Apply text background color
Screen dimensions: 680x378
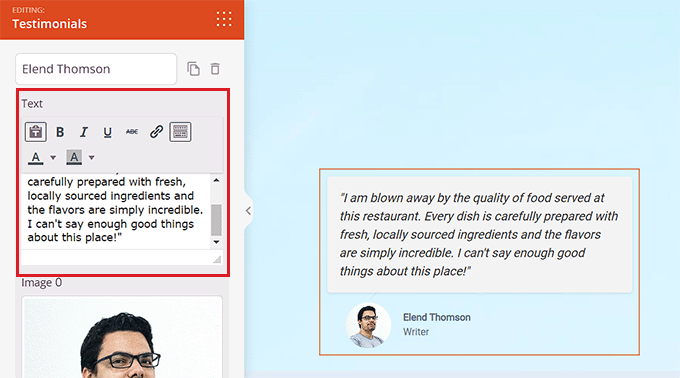click(74, 157)
